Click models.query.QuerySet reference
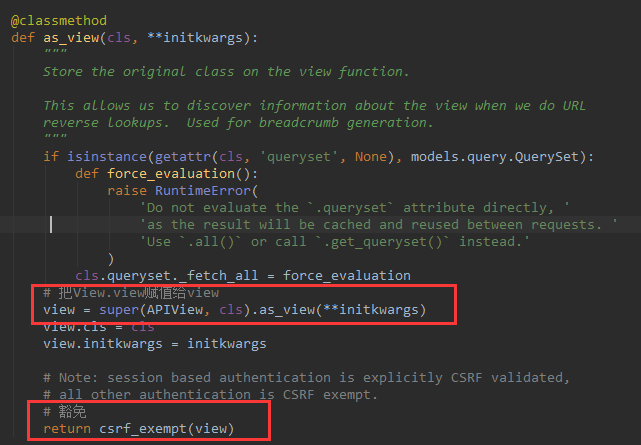 495,157
